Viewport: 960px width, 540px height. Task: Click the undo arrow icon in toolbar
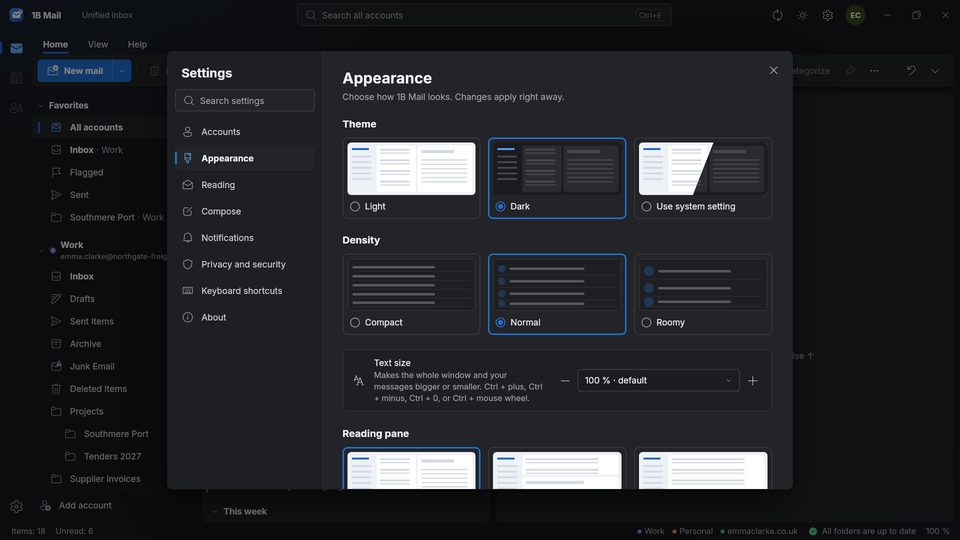(x=911, y=71)
